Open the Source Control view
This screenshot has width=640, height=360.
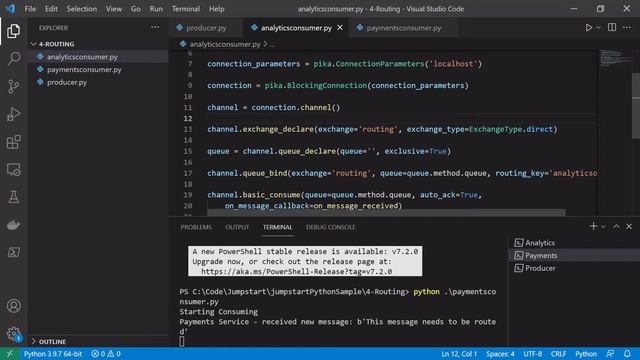pos(13,87)
